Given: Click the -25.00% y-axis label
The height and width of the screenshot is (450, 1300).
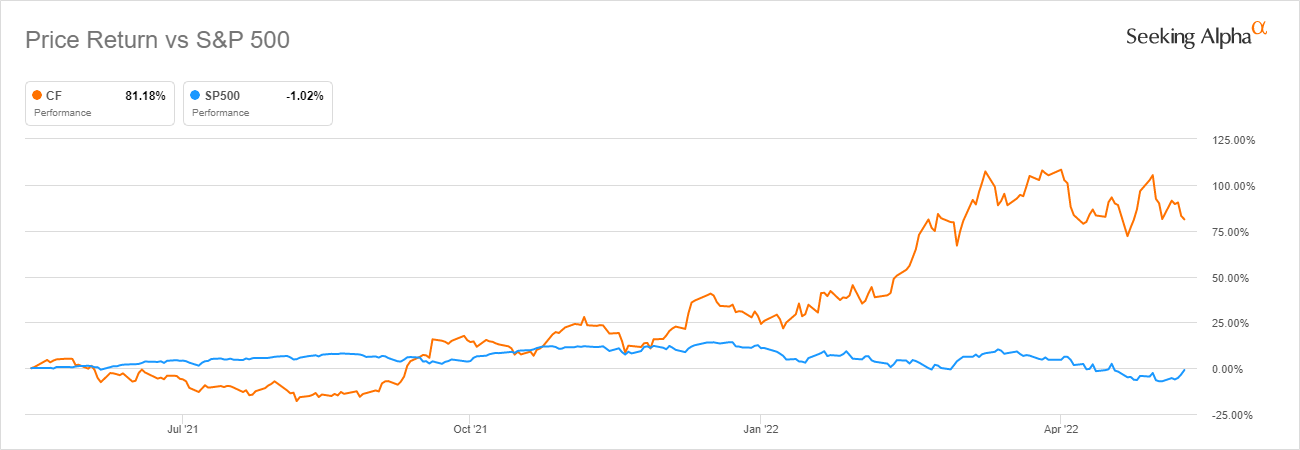Looking at the screenshot, I should 1234,415.
